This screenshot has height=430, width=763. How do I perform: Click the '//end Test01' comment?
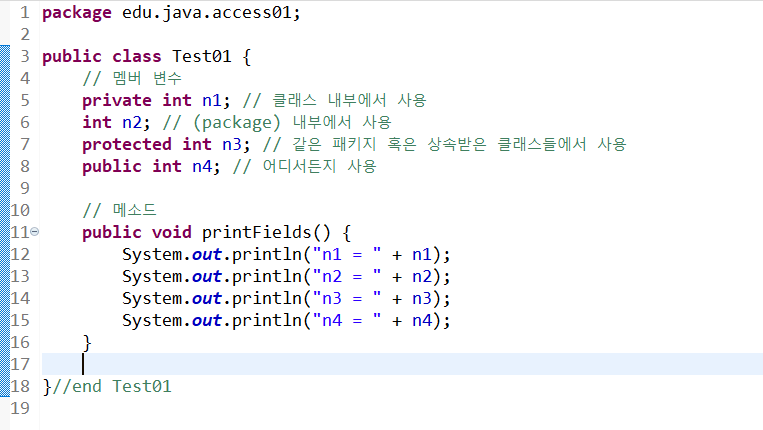pos(111,386)
